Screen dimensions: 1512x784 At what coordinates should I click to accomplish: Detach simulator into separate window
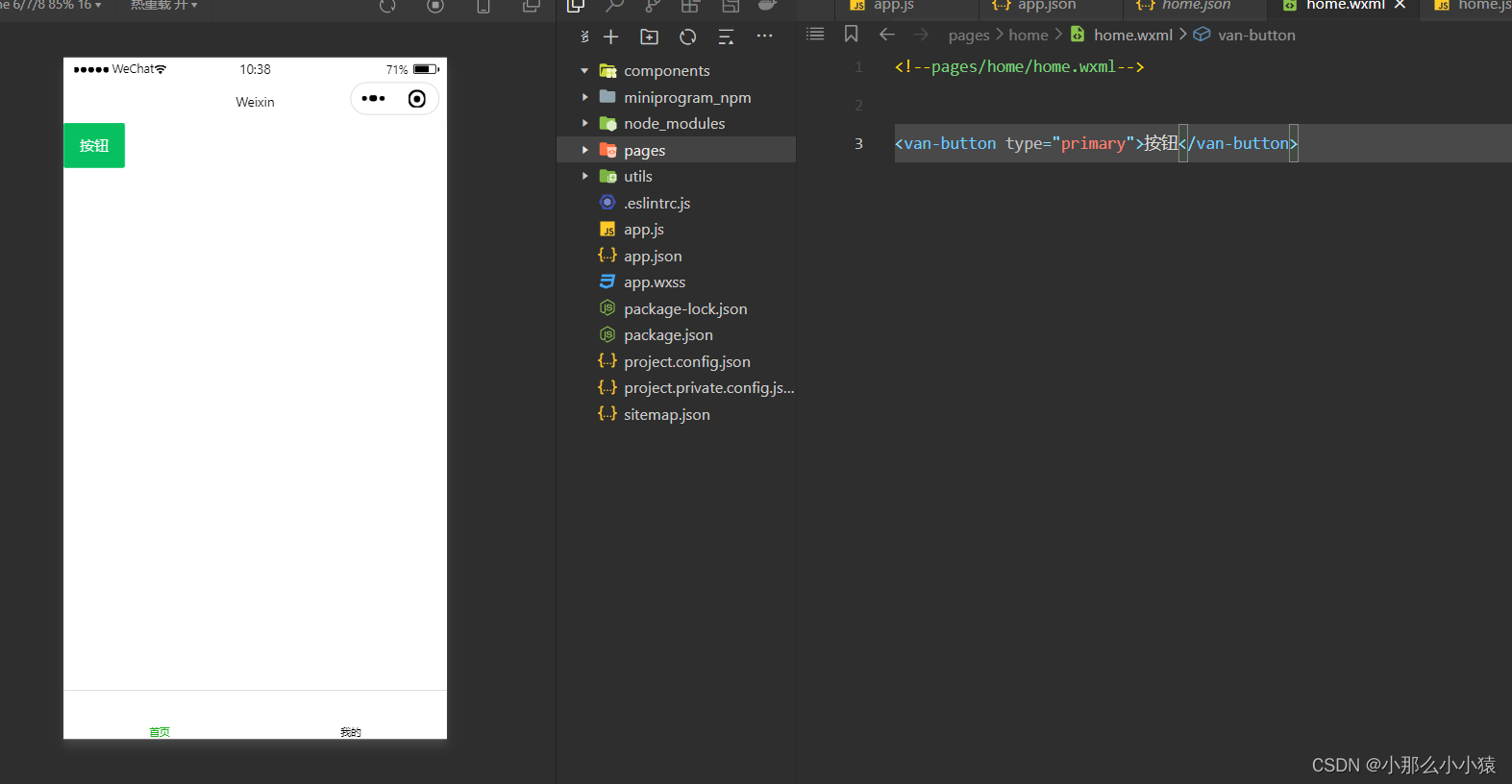click(x=531, y=6)
